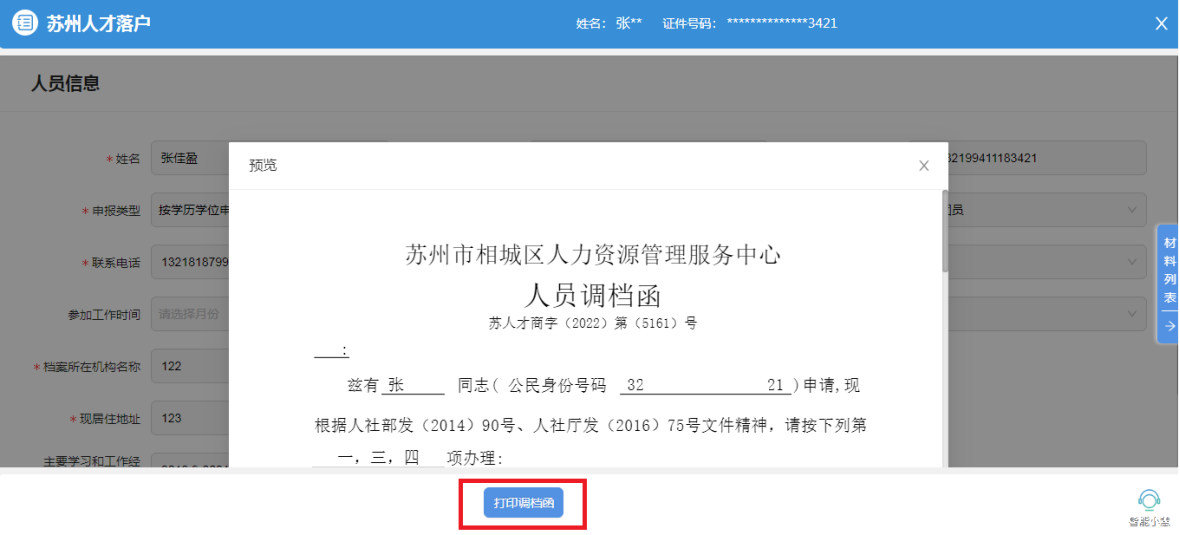Close the 苏州人才落户 window with the X
Screen dimensions: 1180x535
coord(1161,23)
